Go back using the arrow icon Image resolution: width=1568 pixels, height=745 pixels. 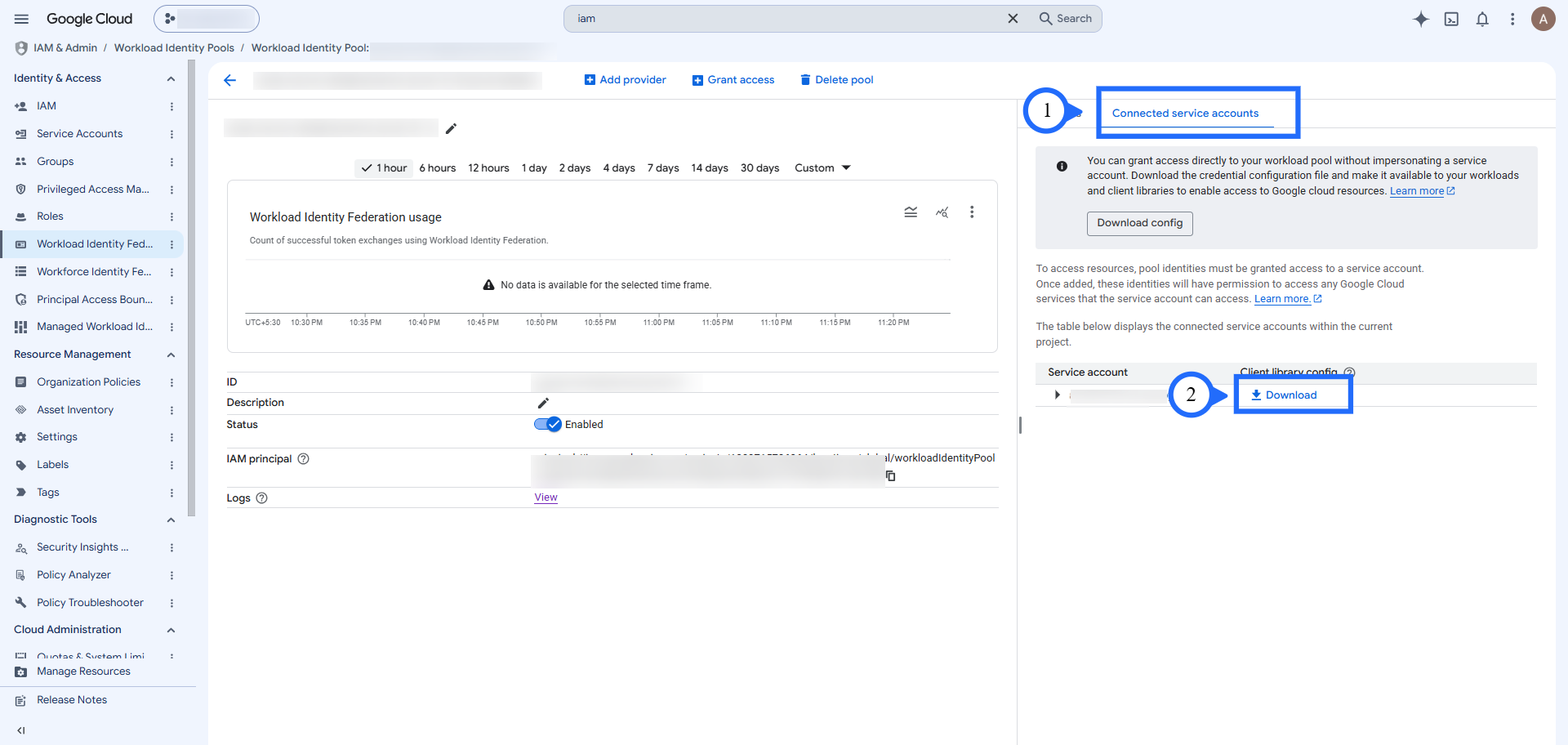[x=230, y=80]
